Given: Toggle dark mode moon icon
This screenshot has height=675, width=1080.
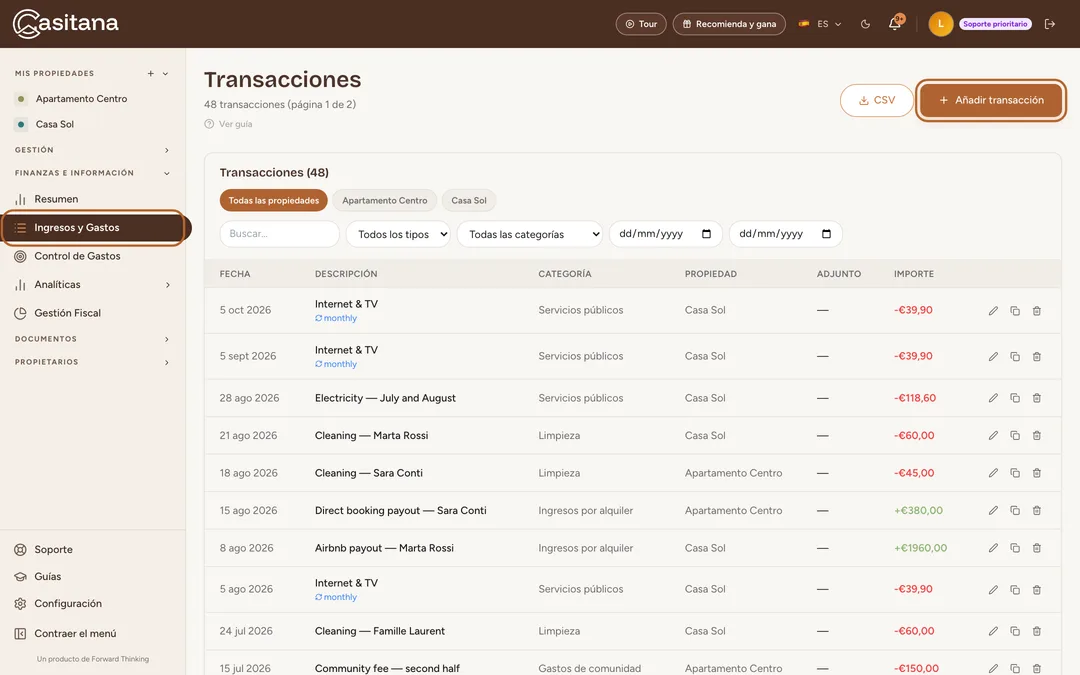Looking at the screenshot, I should coord(865,24).
